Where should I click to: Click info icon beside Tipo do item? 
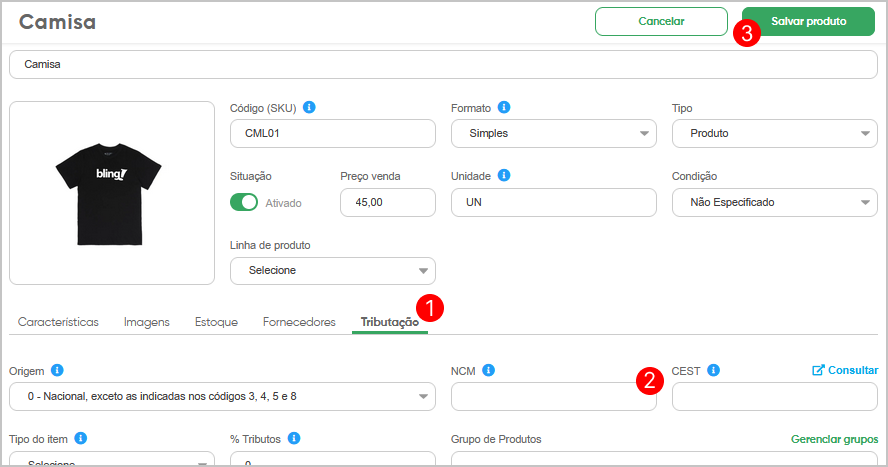pyautogui.click(x=81, y=439)
